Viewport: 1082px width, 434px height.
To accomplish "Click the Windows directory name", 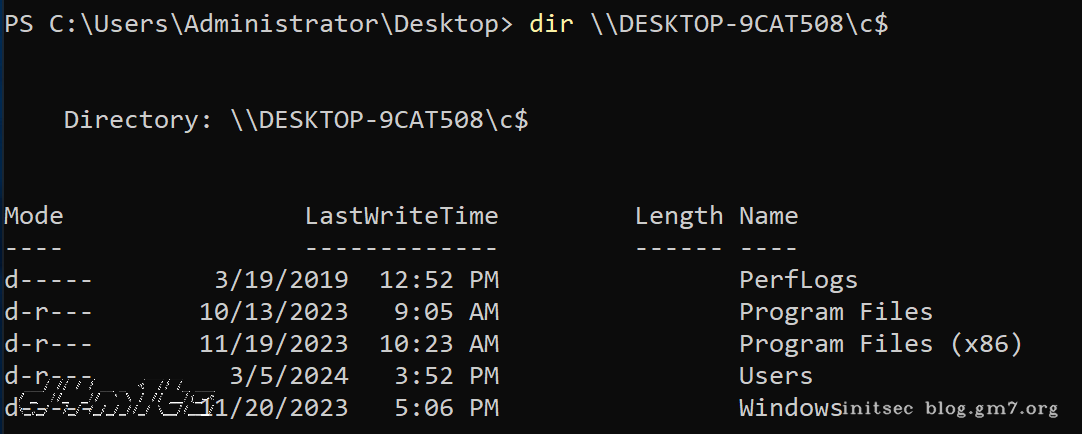I will (x=789, y=408).
